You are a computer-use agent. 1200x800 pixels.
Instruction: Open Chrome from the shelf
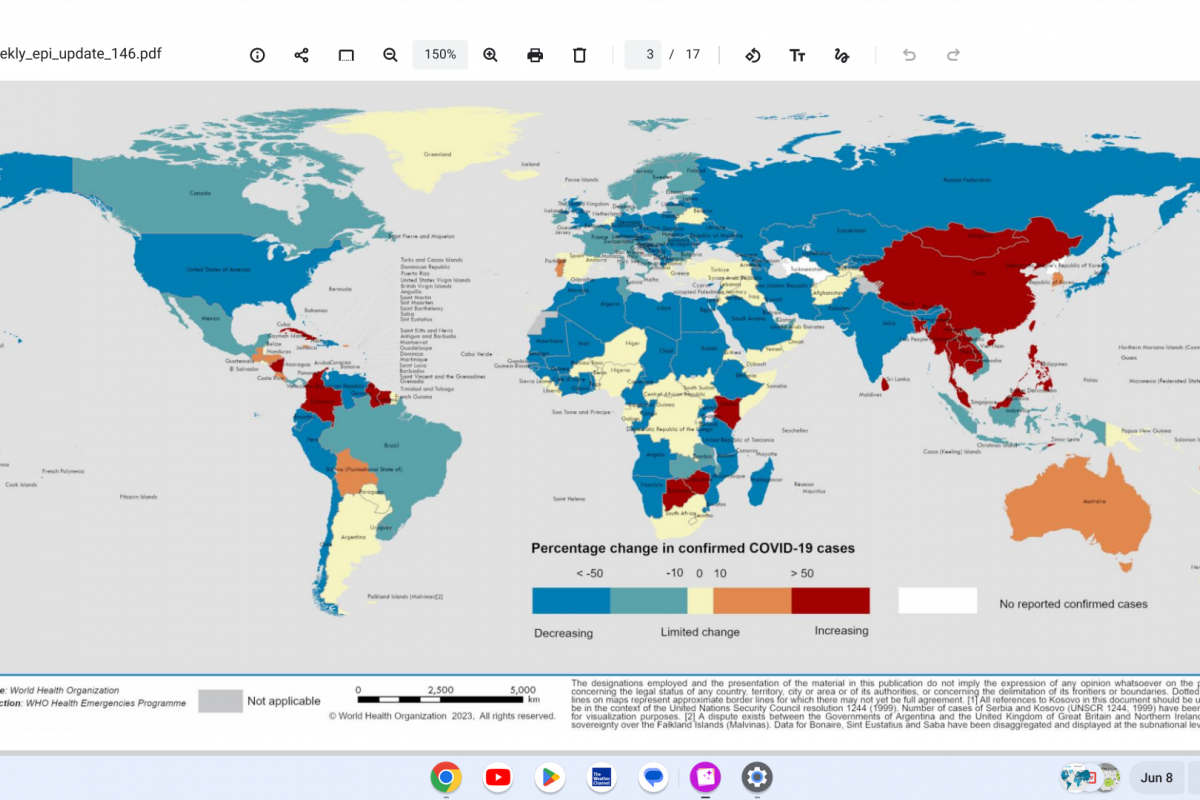[446, 777]
